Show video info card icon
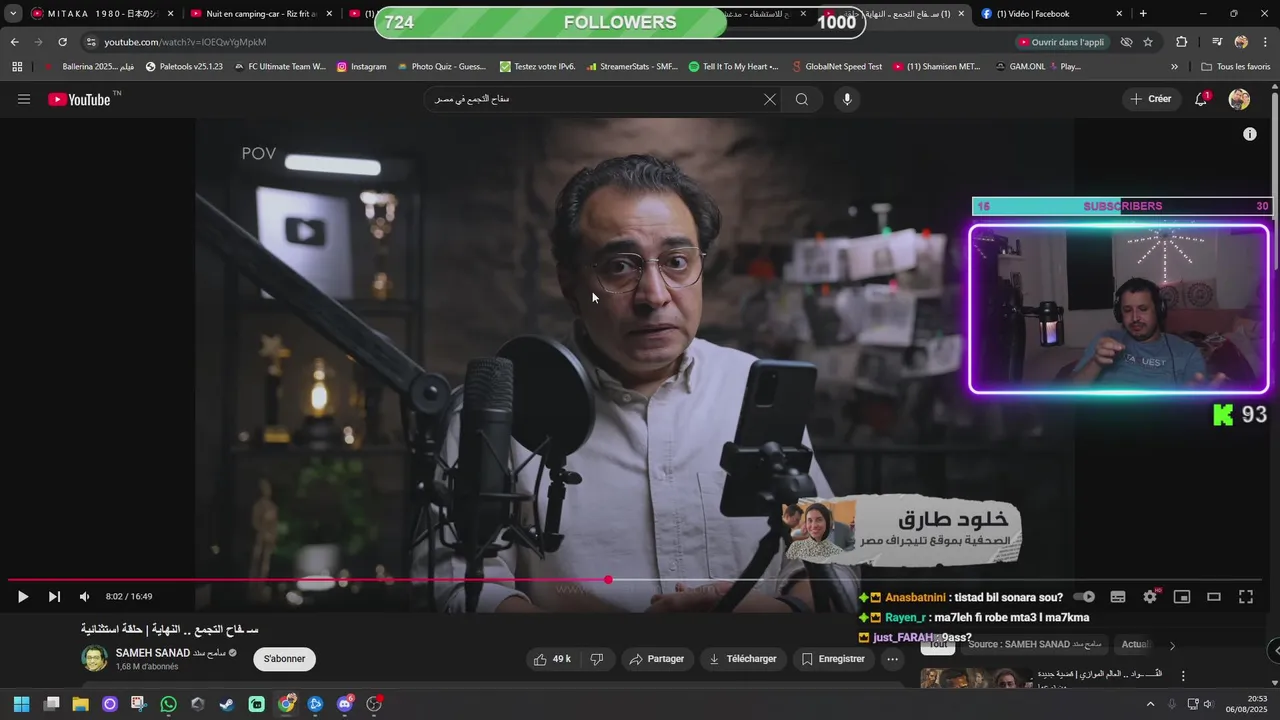The image size is (1280, 720). 1250,134
